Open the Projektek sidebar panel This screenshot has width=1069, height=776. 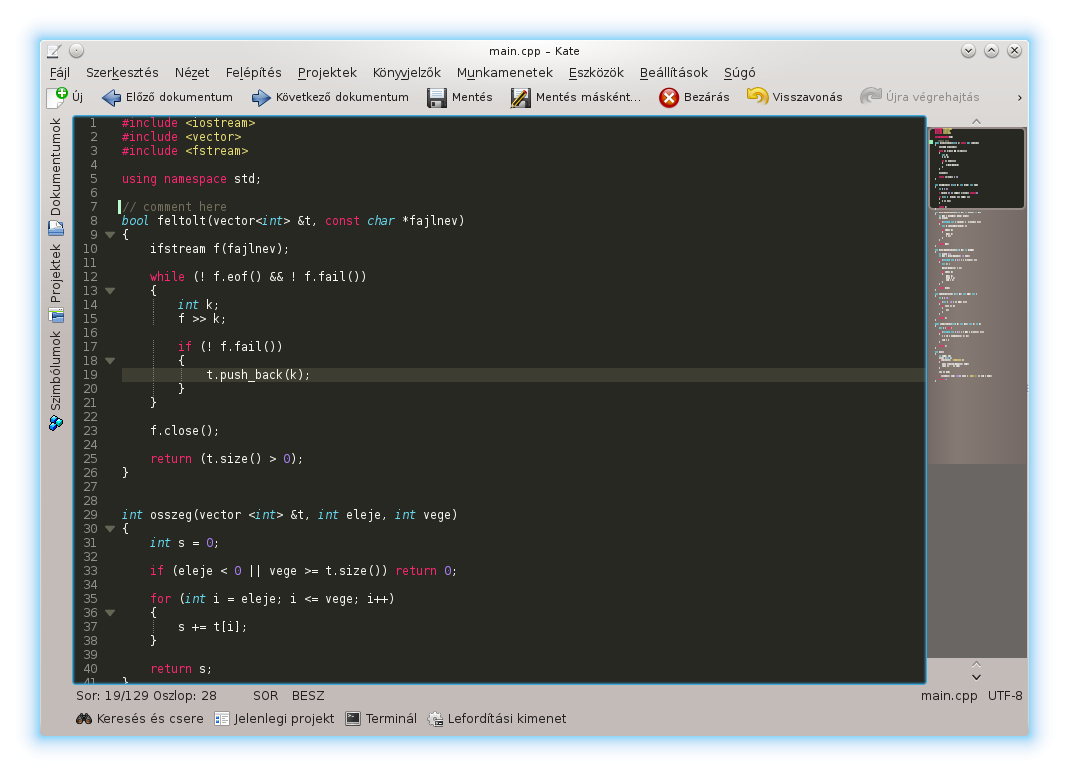(56, 283)
